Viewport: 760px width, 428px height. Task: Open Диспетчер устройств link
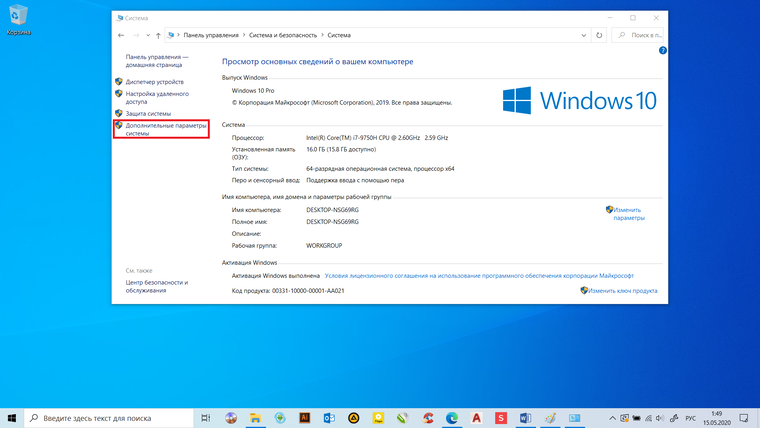click(x=155, y=82)
